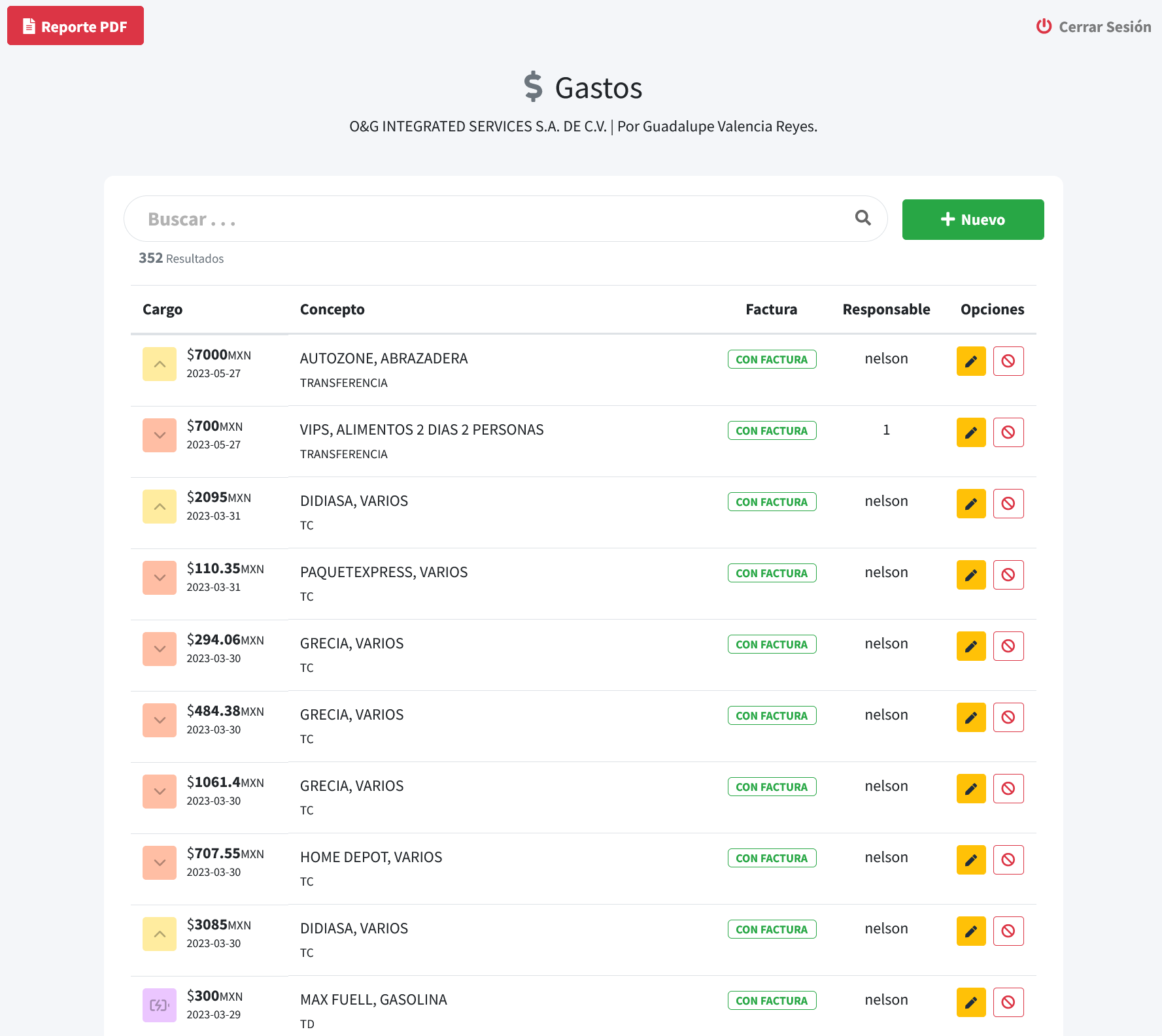Image resolution: width=1162 pixels, height=1036 pixels.
Task: Edit the PAQUETEXPRESS, VARIOS expense
Action: (970, 575)
